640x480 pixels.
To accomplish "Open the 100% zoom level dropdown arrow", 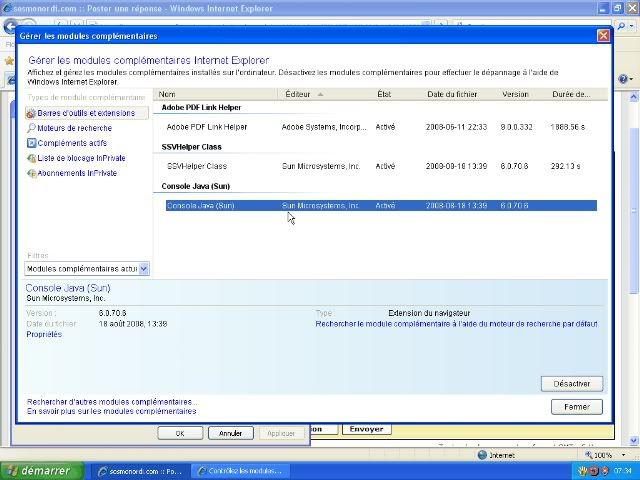I will 623,455.
